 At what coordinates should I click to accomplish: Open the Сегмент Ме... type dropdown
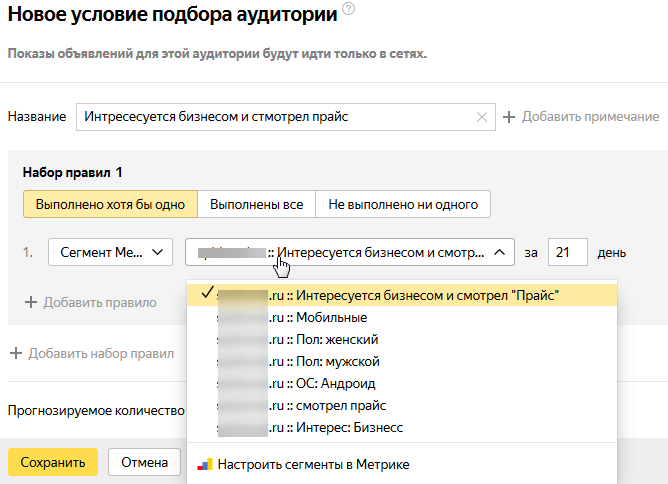[x=110, y=252]
